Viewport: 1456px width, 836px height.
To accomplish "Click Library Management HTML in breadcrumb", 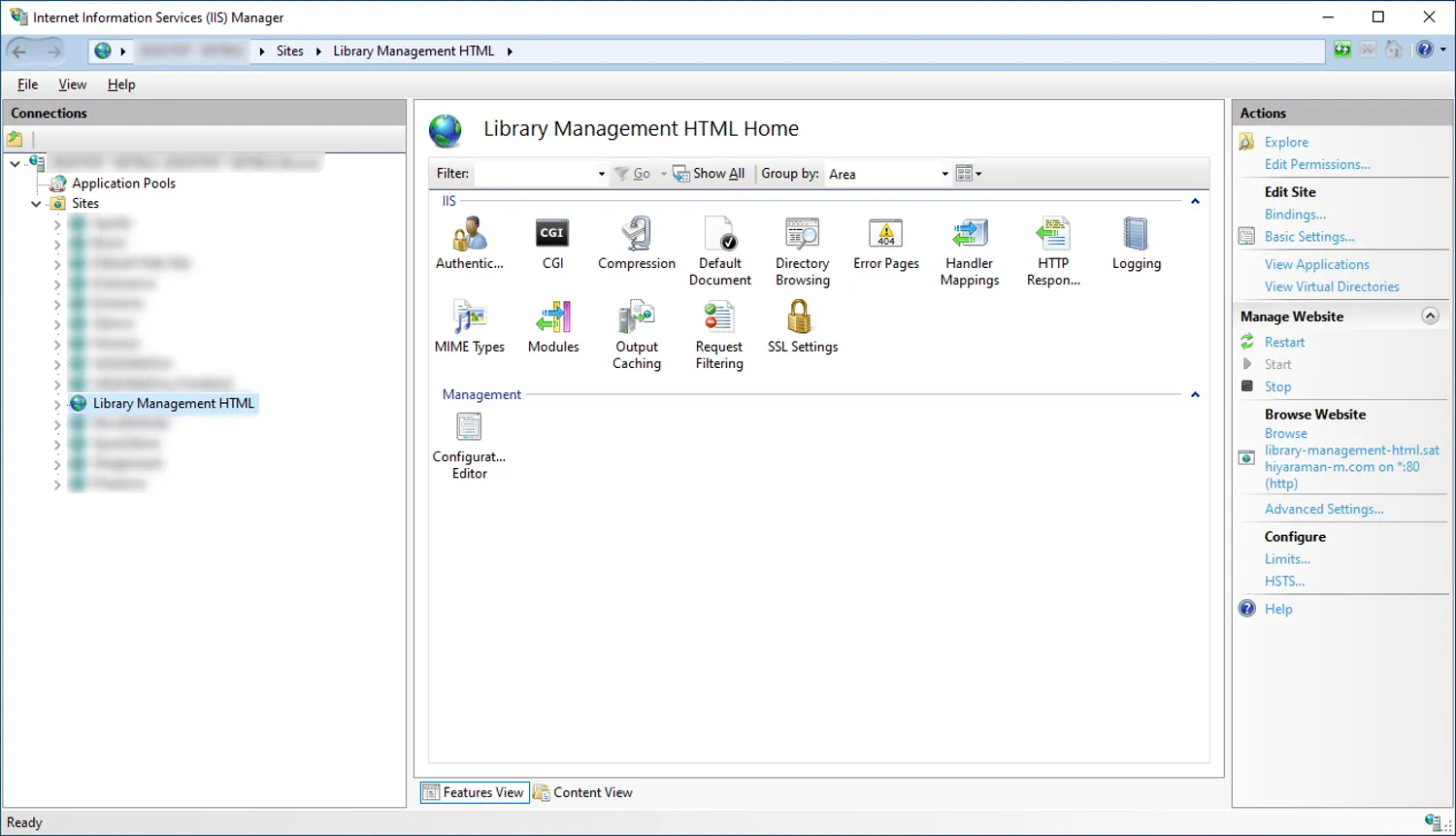I will [414, 51].
